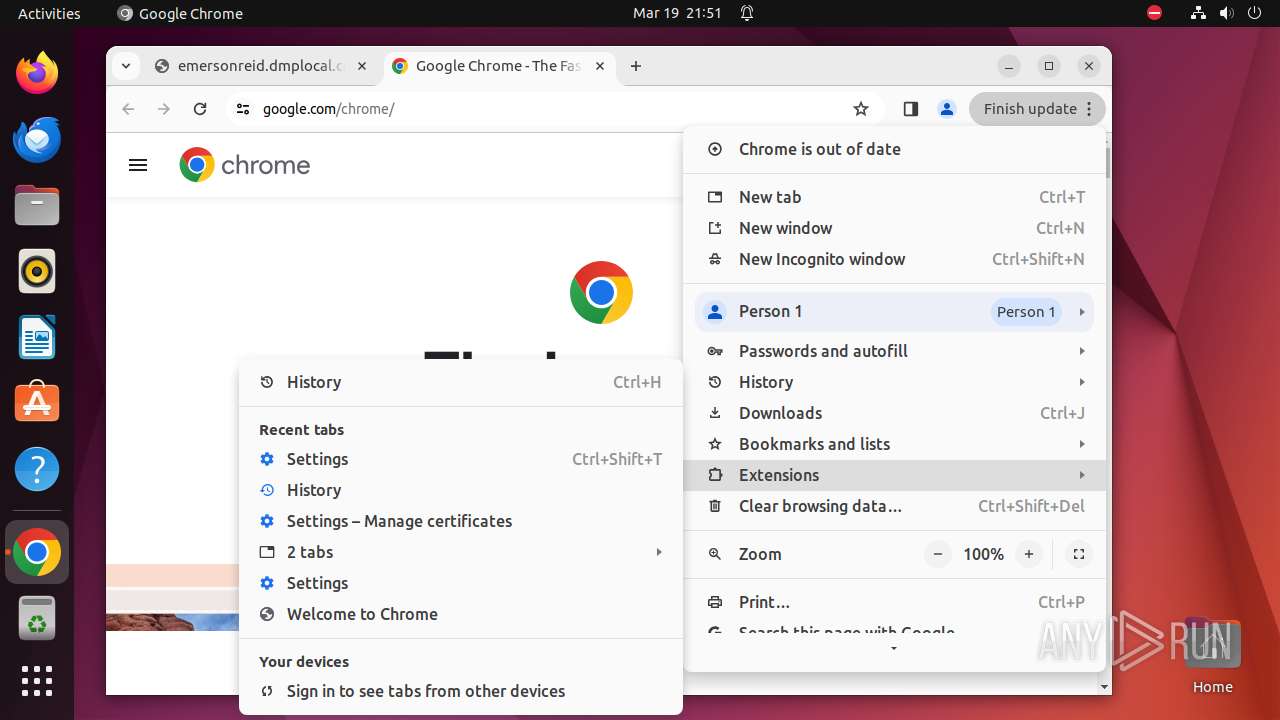Image resolution: width=1280 pixels, height=720 pixels.
Task: Expand the Person 1 profile submenu
Action: tap(895, 311)
